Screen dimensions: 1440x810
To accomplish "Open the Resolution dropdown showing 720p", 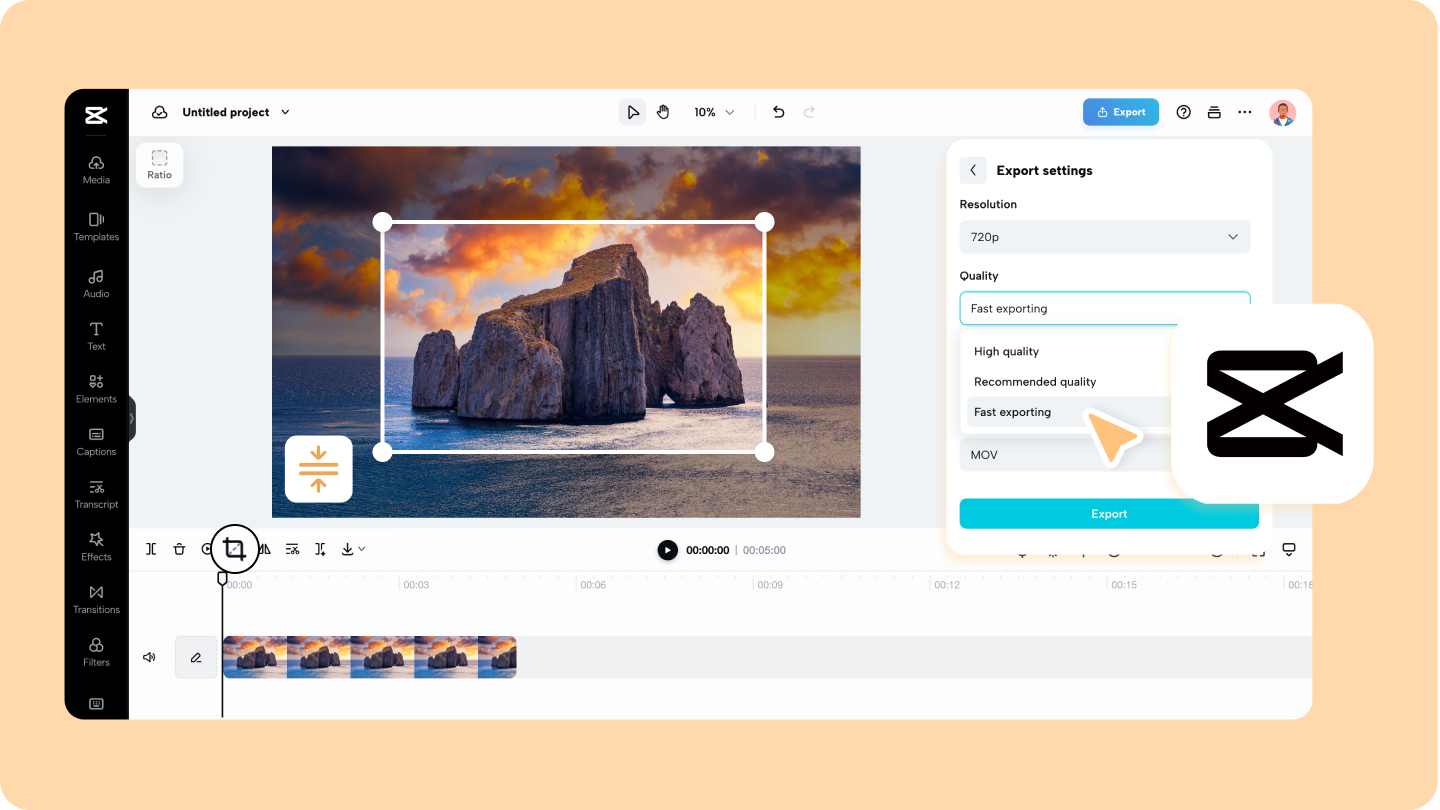I will [x=1104, y=237].
